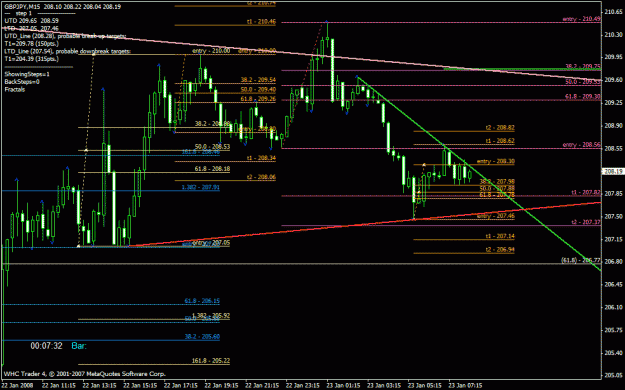Select the magenta '38.2 - 209.75' label
Screen dimensions: 625x390
(x=583, y=66)
